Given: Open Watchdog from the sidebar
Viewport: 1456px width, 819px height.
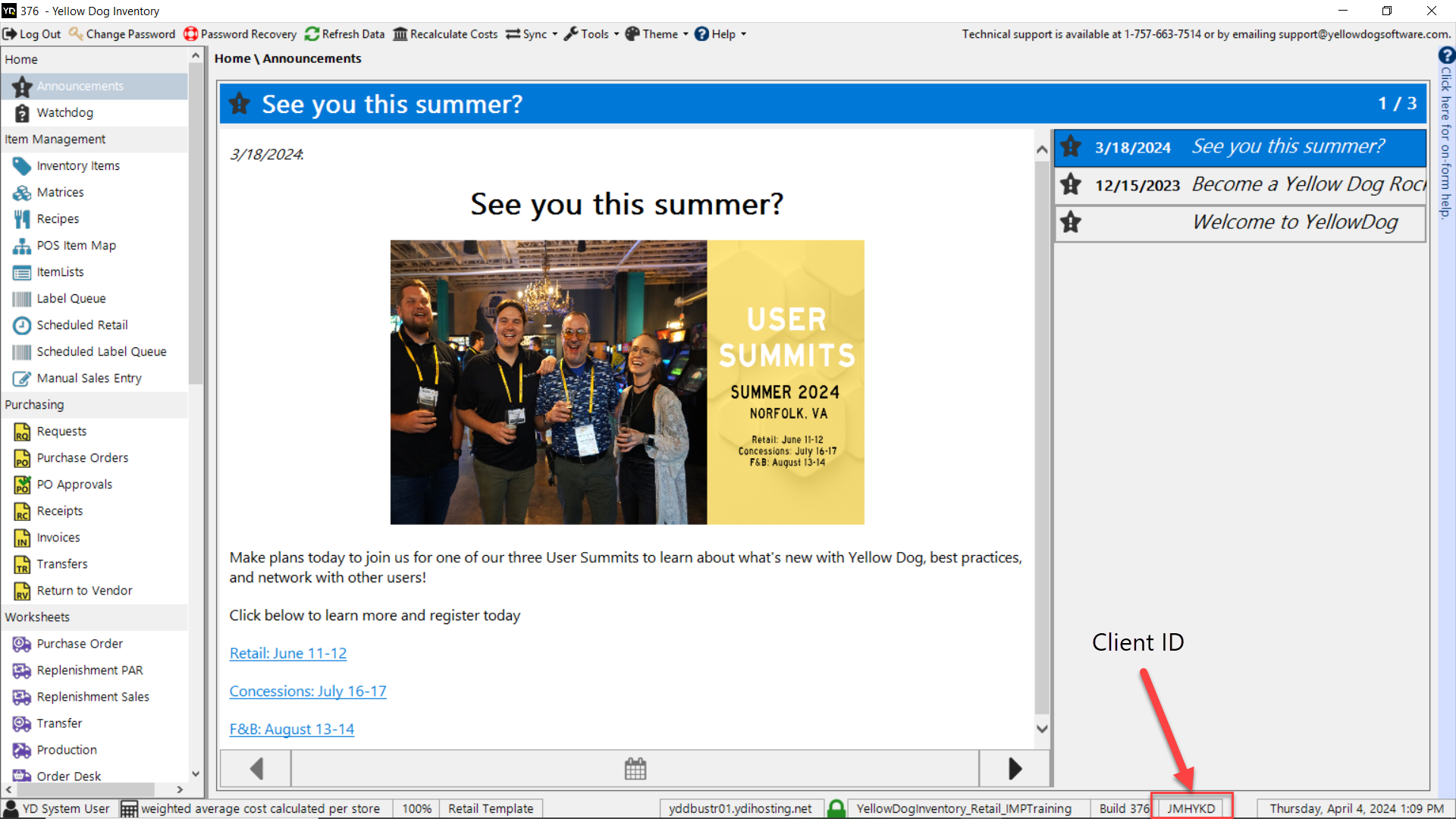Looking at the screenshot, I should coord(65,112).
